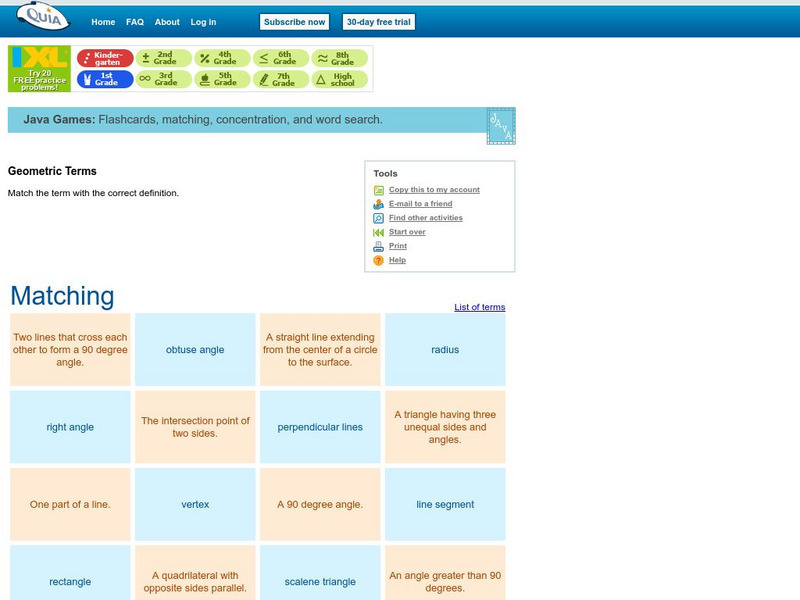The height and width of the screenshot is (600, 800).
Task: Click the orange help question icon
Action: tap(379, 261)
